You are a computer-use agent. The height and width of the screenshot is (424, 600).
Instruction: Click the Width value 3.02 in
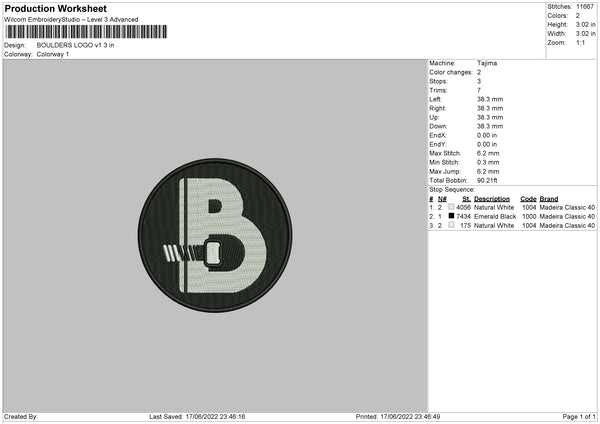pyautogui.click(x=585, y=34)
